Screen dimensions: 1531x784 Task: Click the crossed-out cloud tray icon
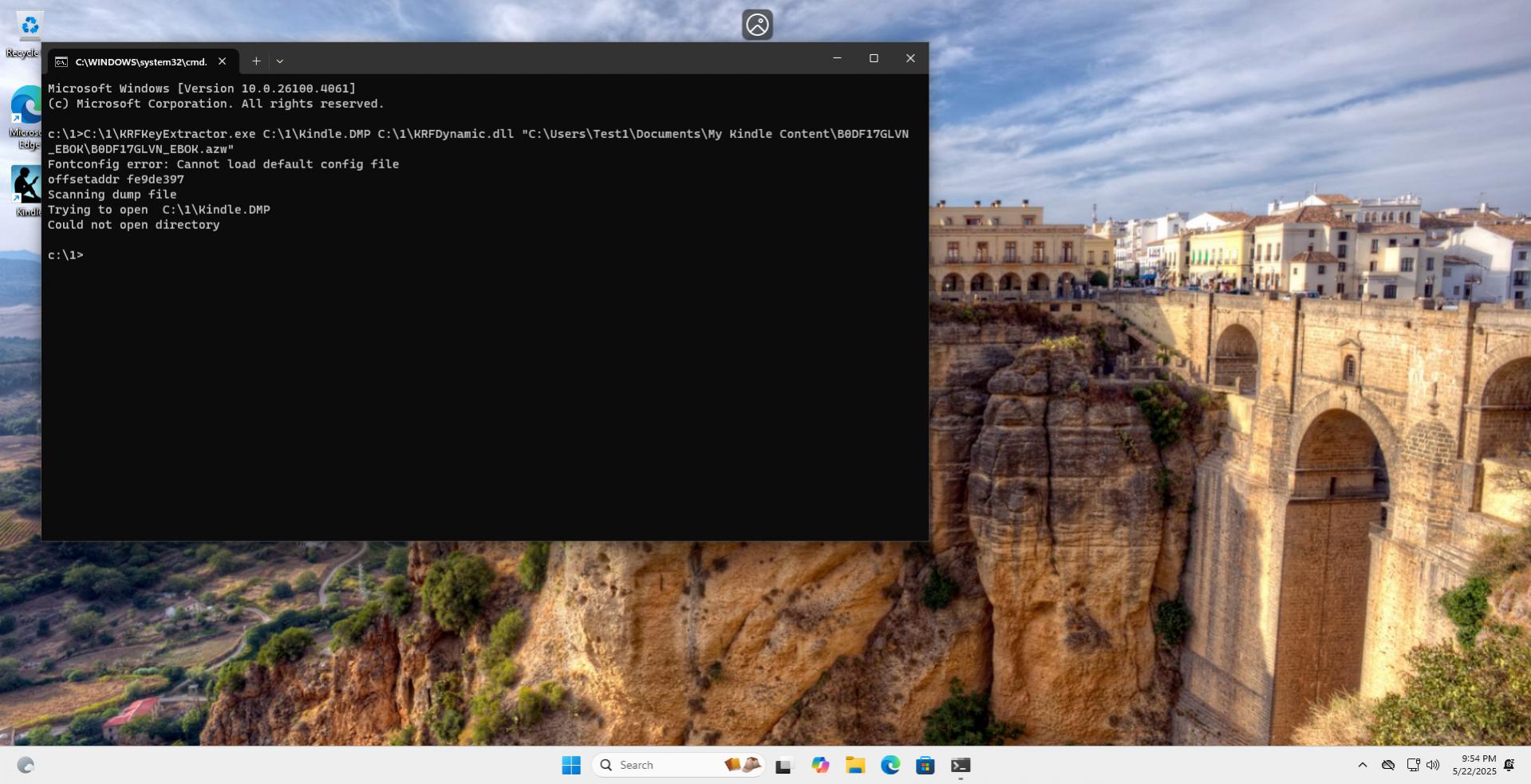click(1388, 765)
